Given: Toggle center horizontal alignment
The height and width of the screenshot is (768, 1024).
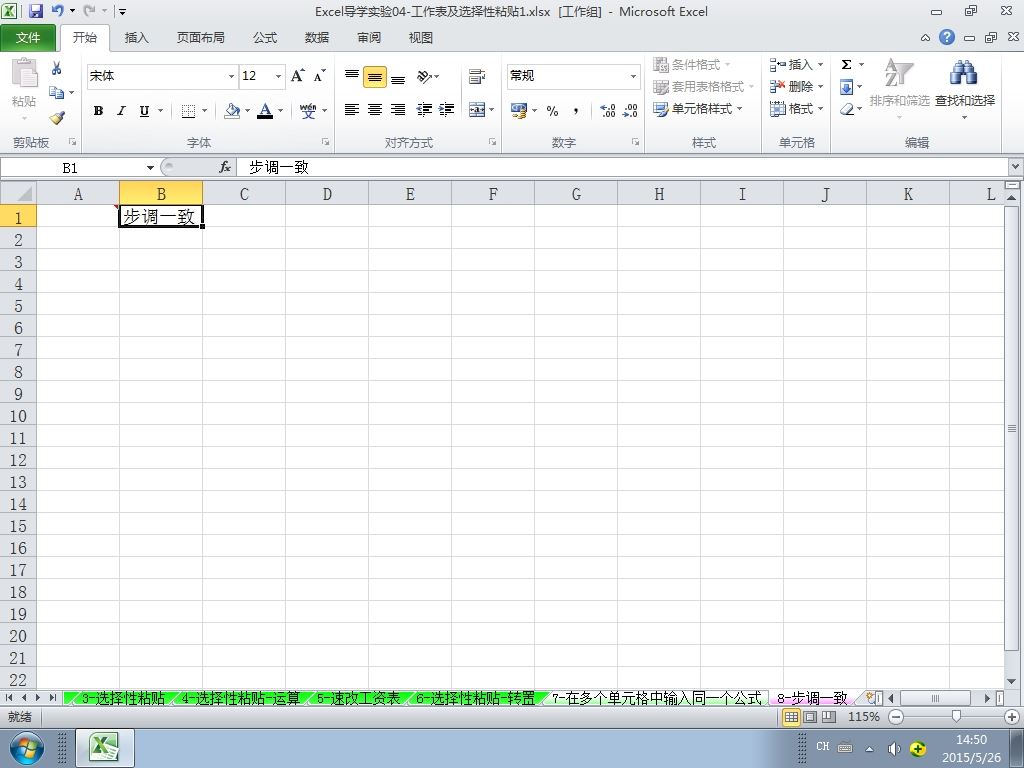Looking at the screenshot, I should tap(375, 110).
